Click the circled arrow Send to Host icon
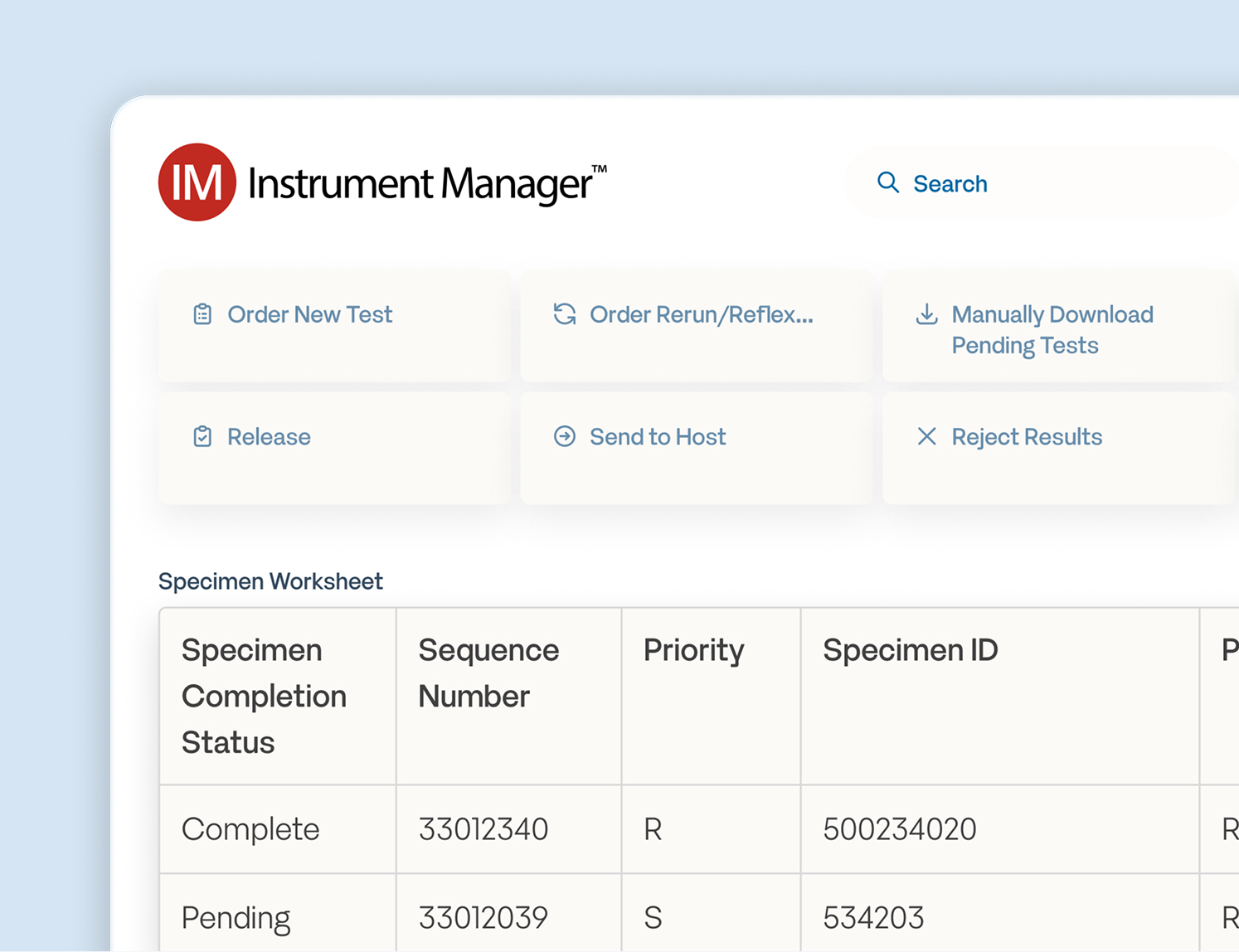 click(x=565, y=437)
